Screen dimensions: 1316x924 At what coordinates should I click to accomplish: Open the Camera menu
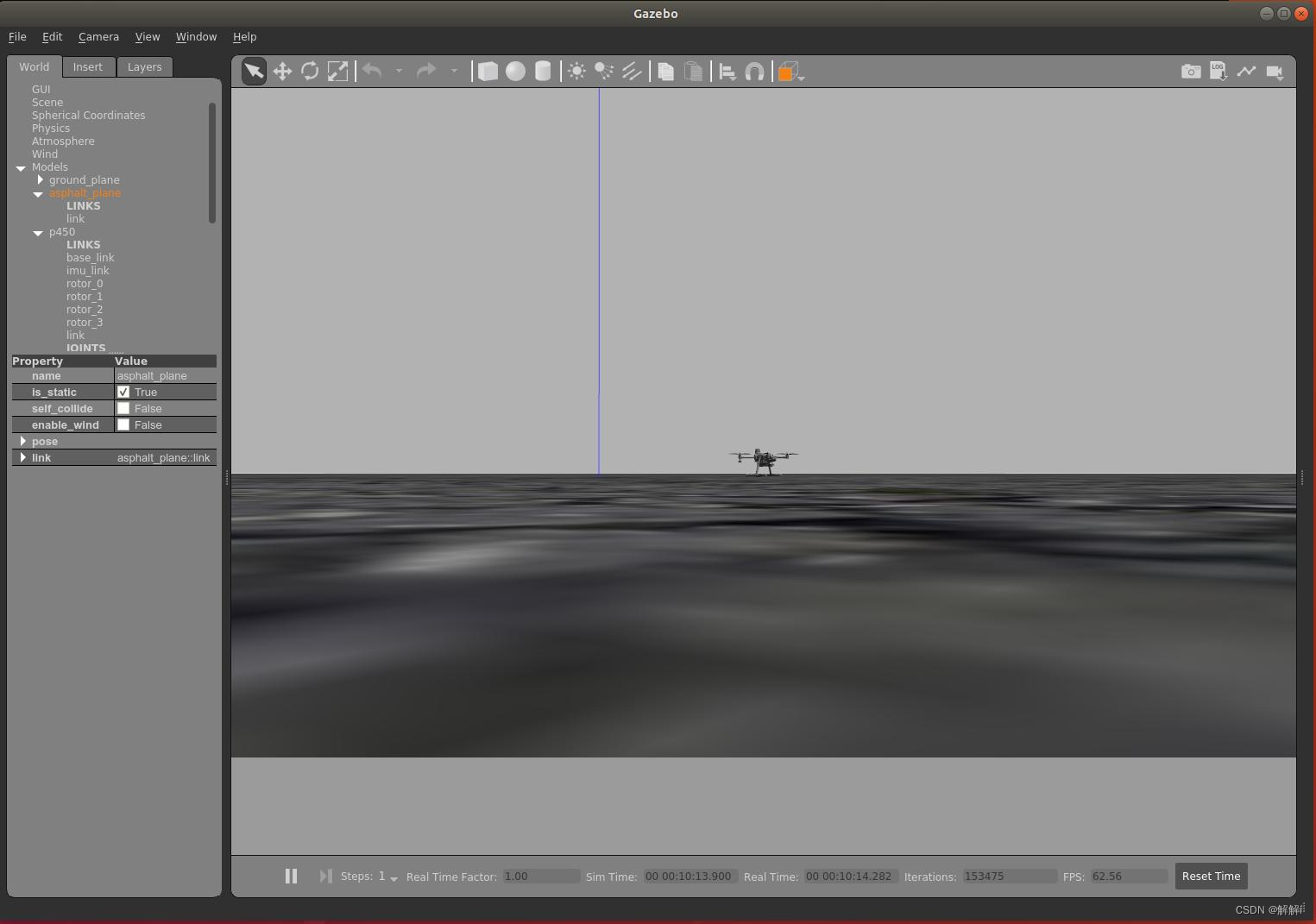(98, 37)
